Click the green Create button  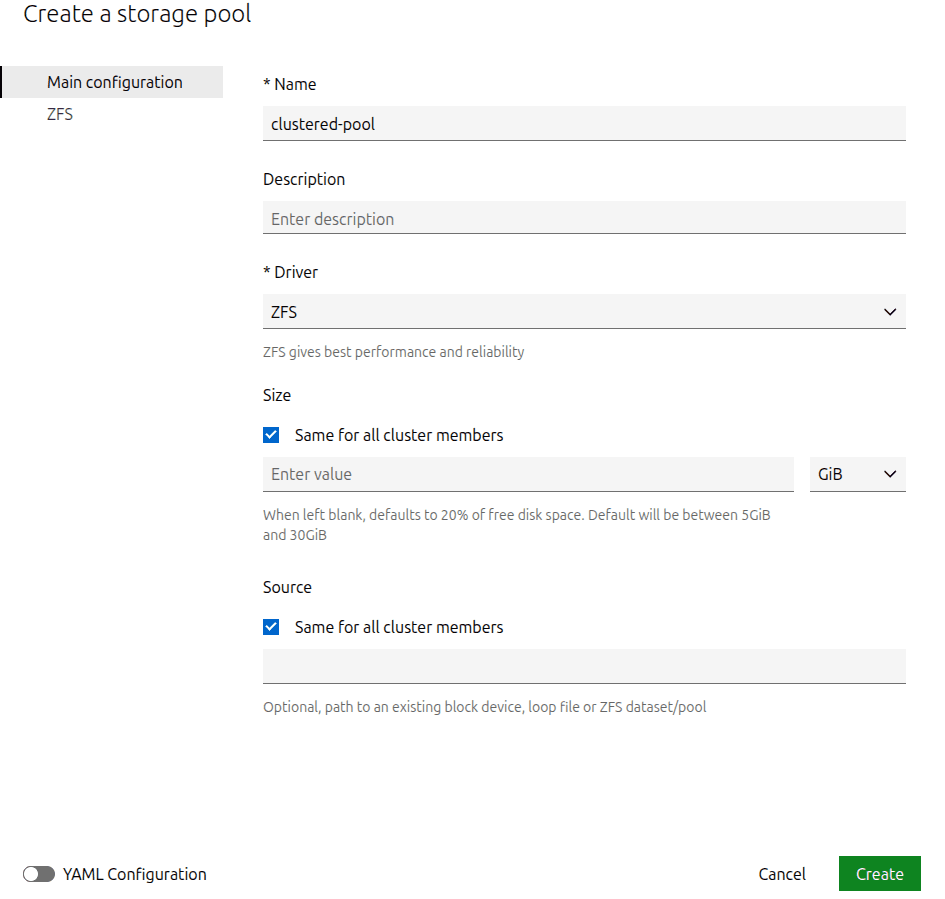point(879,874)
